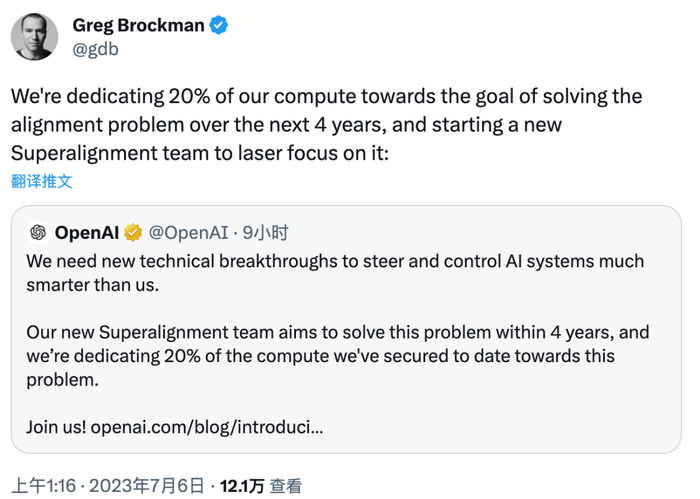Open the openai.com/blog link in quoted tweet
The width and height of the screenshot is (700, 499).
point(206,427)
